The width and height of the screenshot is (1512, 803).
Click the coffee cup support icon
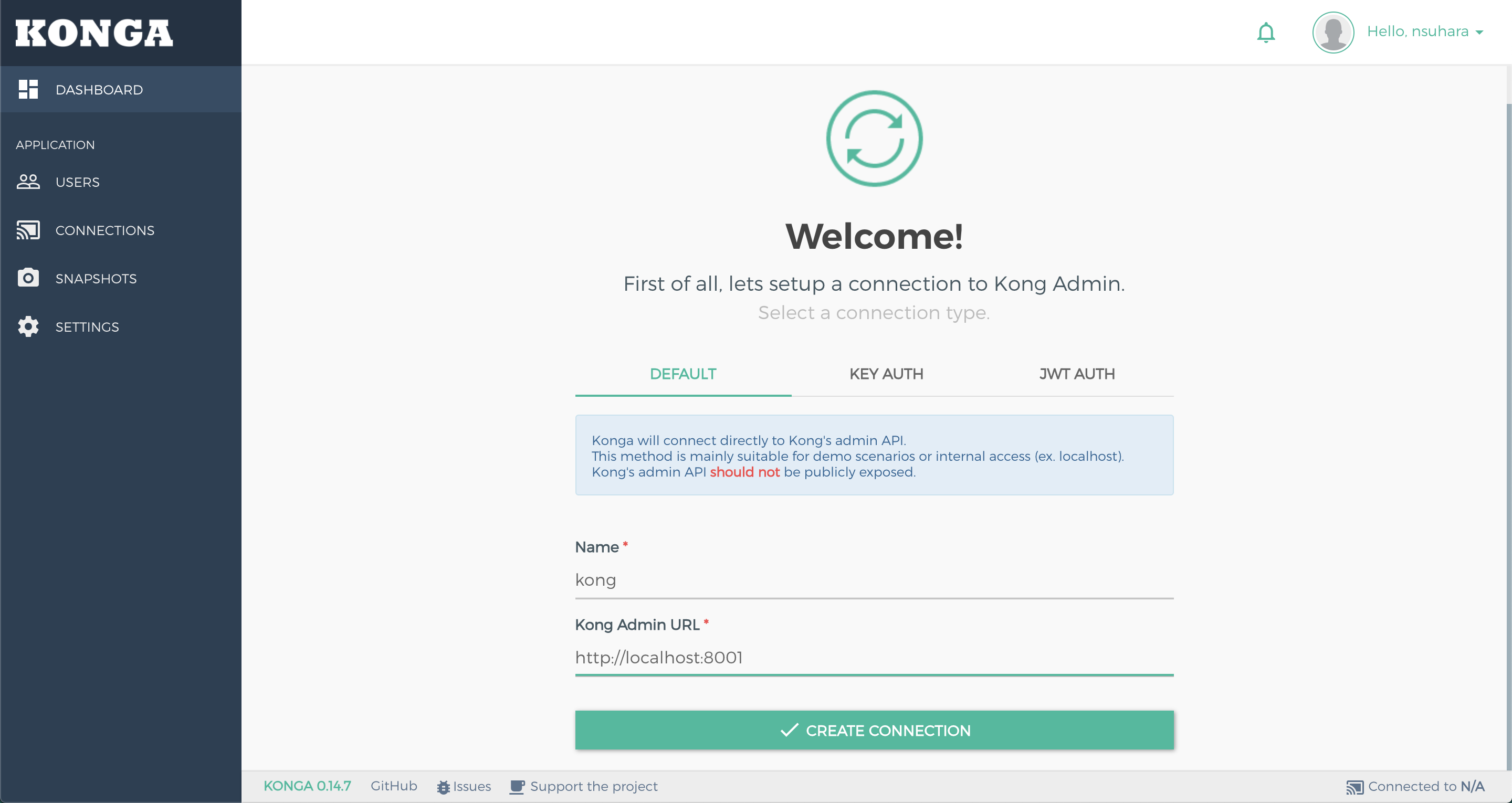pyautogui.click(x=517, y=787)
